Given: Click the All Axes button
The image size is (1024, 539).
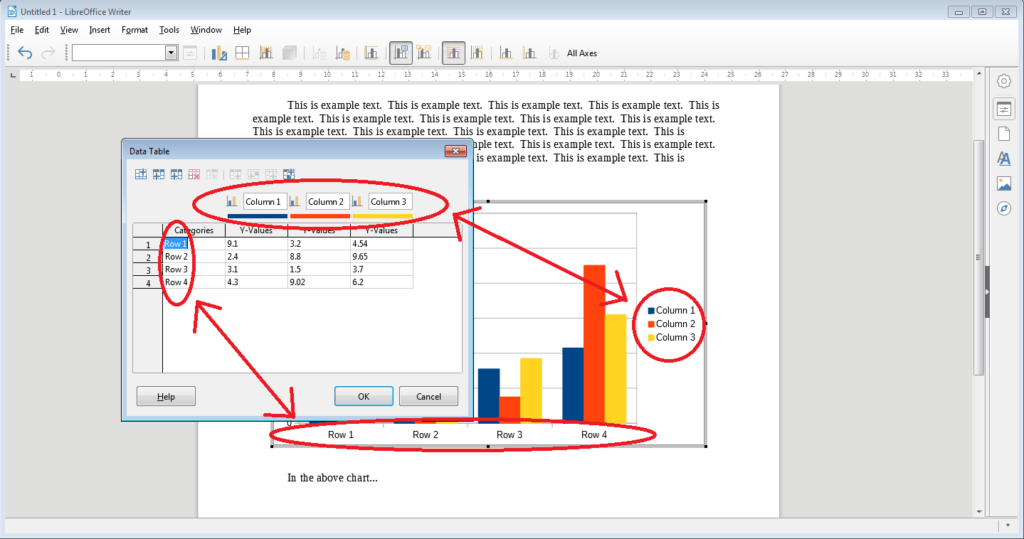Looking at the screenshot, I should click(x=582, y=53).
